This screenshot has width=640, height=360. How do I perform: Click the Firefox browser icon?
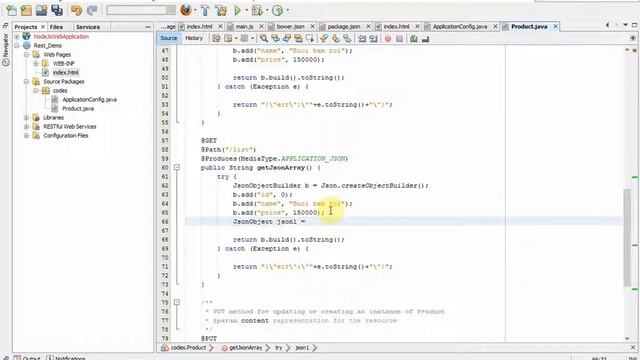click(x=186, y=10)
